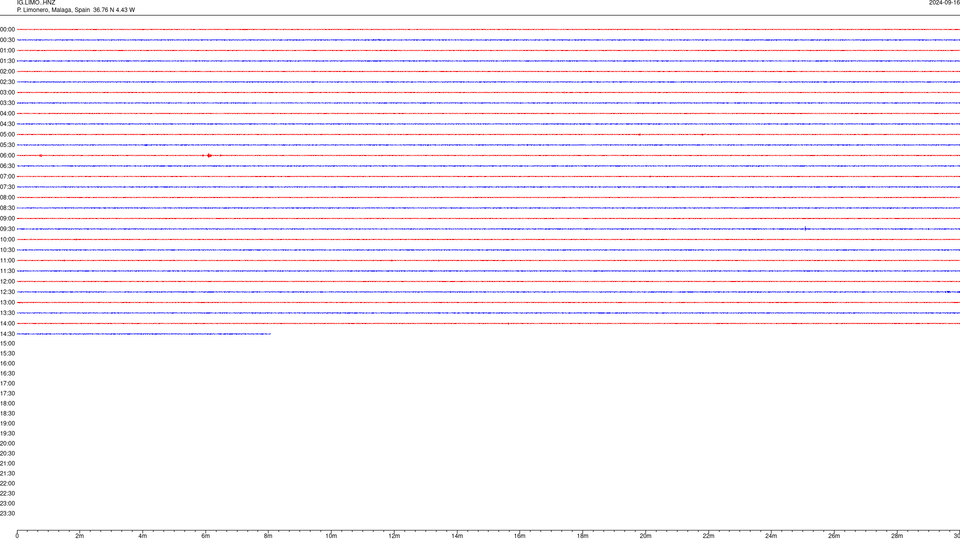Click the 03:00 trace time label
This screenshot has height=540, width=960.
[x=7, y=92]
